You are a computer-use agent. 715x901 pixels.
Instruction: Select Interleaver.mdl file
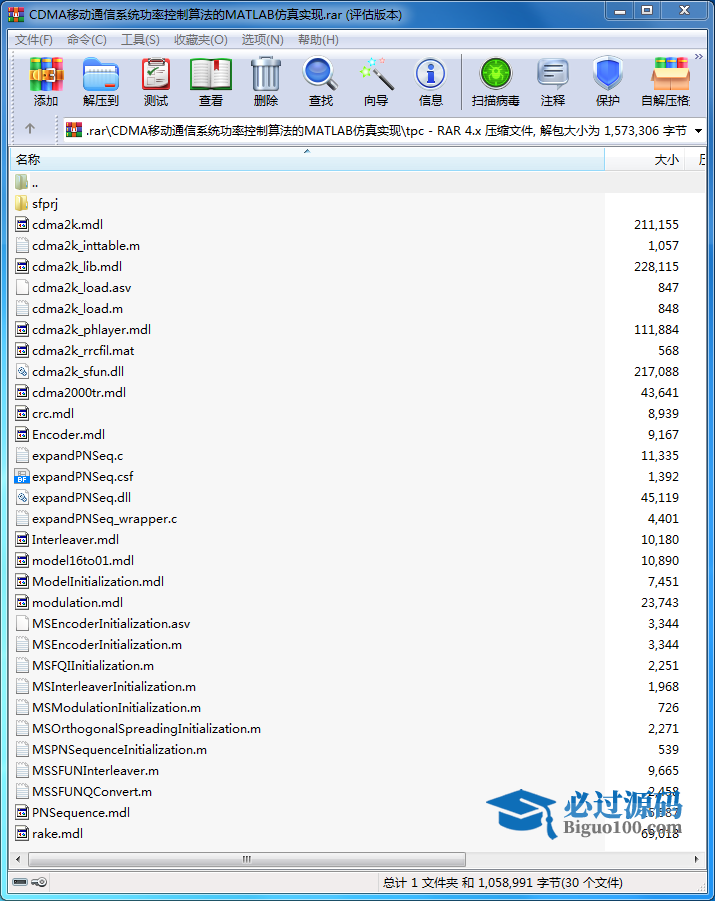[75, 540]
